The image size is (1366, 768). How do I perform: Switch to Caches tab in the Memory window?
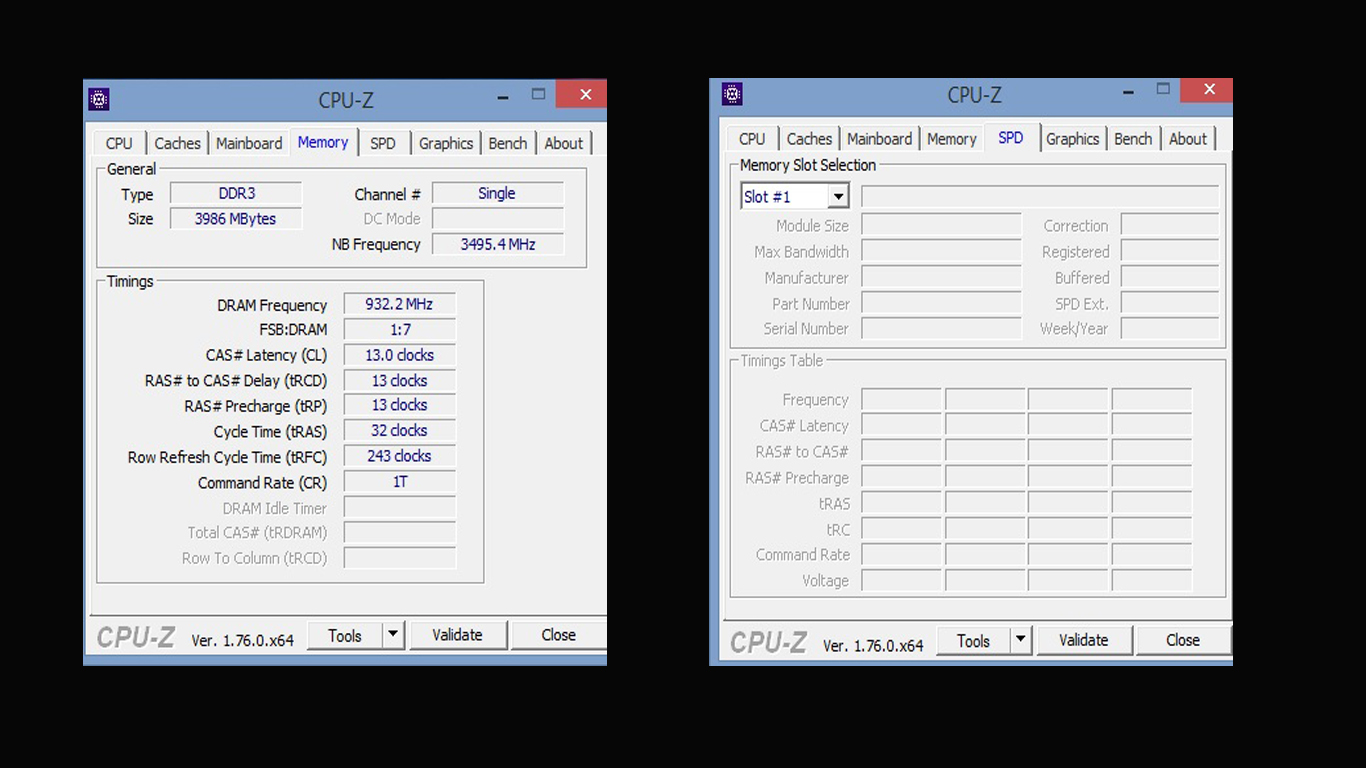[178, 143]
